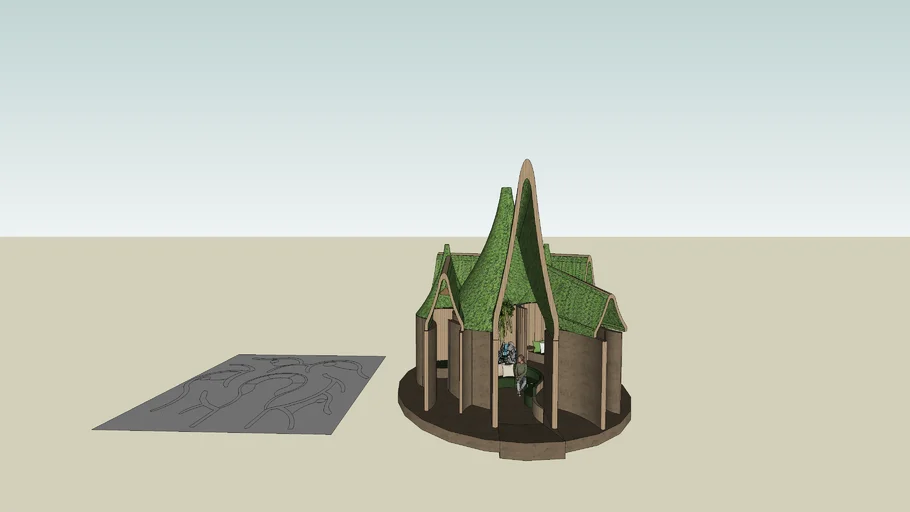Click the far-right corner of gray sheet
The height and width of the screenshot is (512, 910).
(x=383, y=357)
